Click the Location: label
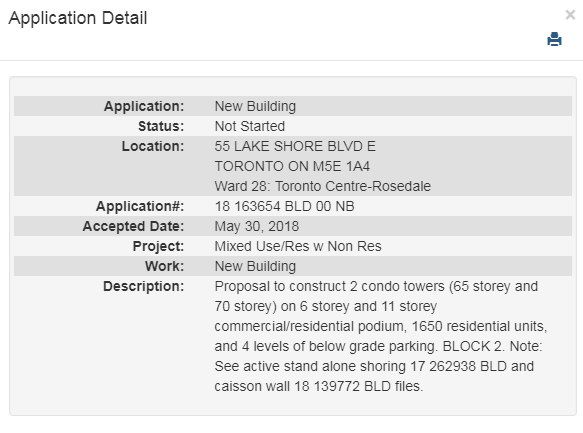Viewport: 583px width, 433px height. click(153, 146)
